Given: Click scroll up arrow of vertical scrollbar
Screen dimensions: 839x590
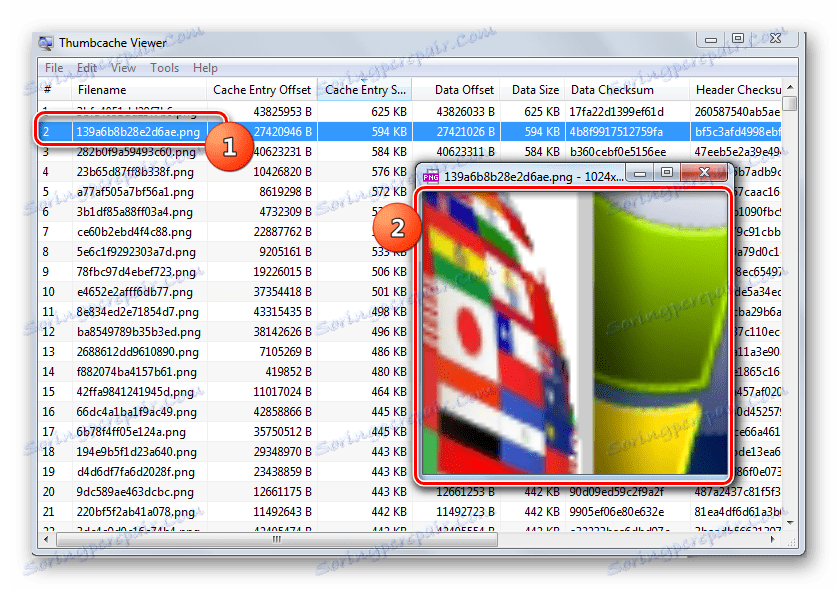Looking at the screenshot, I should [x=790, y=87].
